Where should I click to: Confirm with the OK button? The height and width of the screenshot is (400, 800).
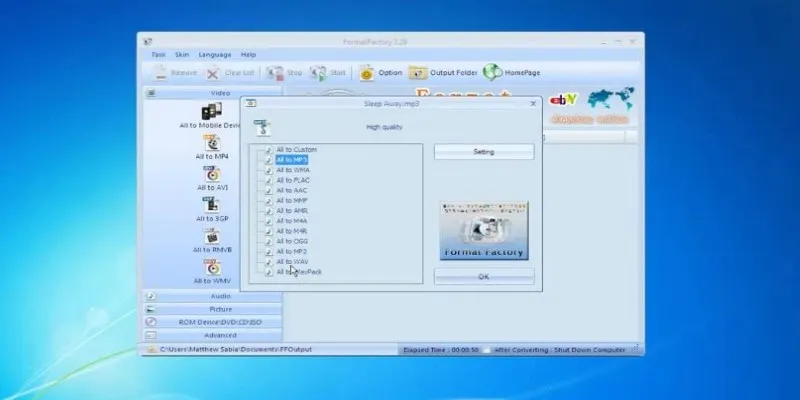tap(484, 277)
